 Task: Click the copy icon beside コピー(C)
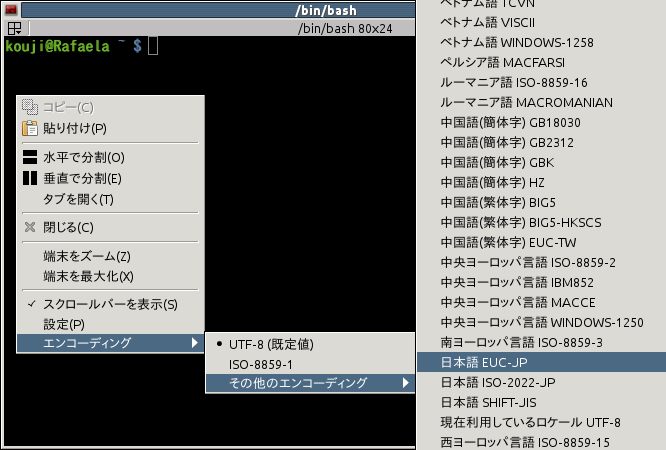(30, 107)
